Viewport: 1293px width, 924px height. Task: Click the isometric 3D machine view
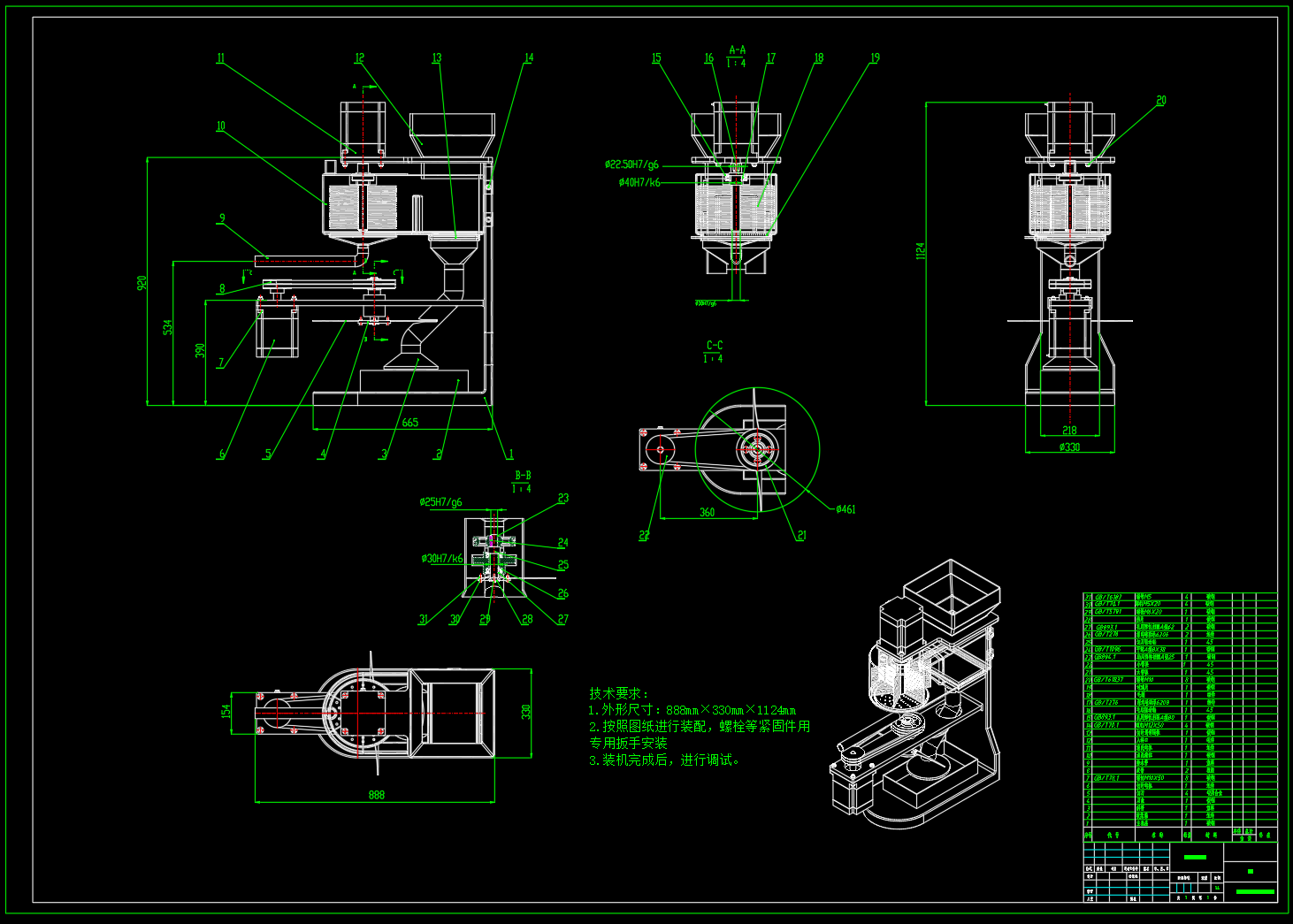[916, 694]
